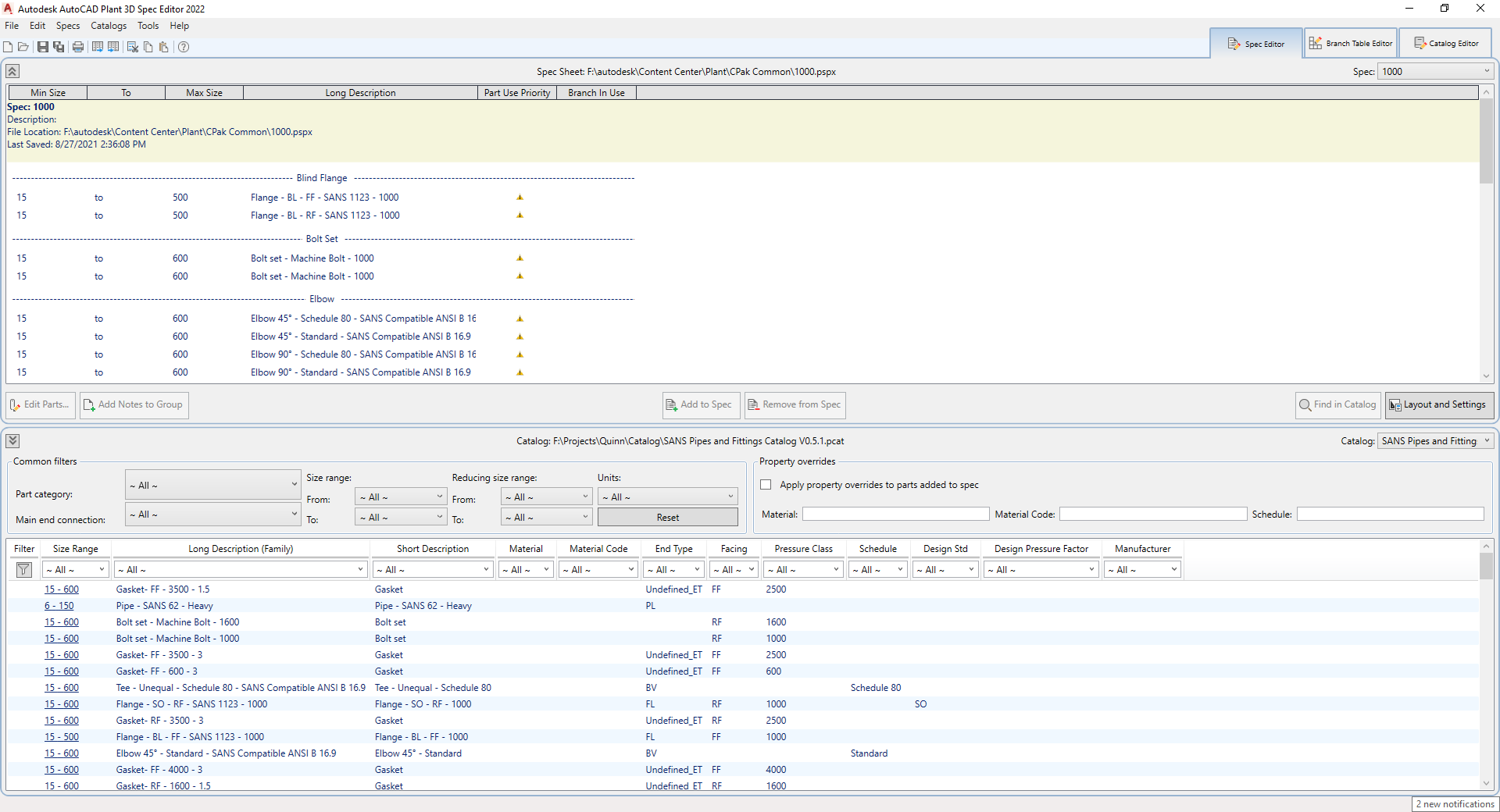The height and width of the screenshot is (812, 1500).
Task: Click the New spec file icon
Action: [8, 47]
